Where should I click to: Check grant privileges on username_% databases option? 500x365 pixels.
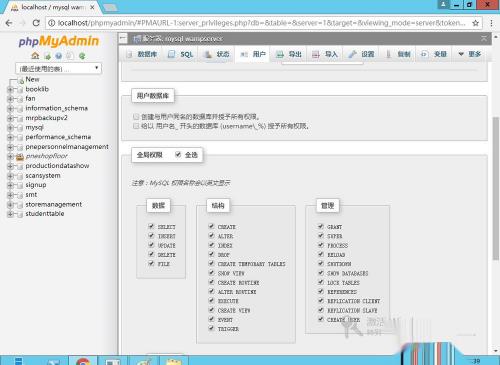(136, 126)
